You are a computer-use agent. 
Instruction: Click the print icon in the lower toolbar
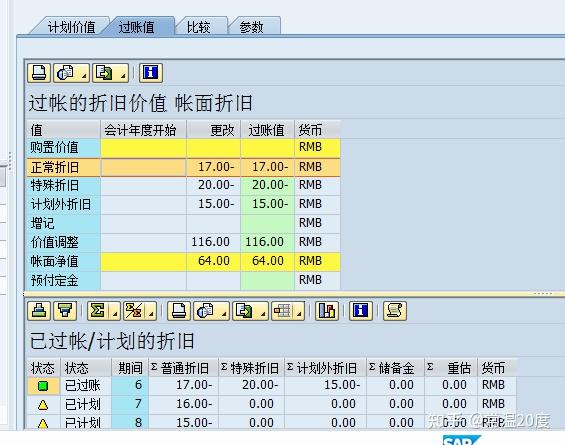(x=179, y=311)
